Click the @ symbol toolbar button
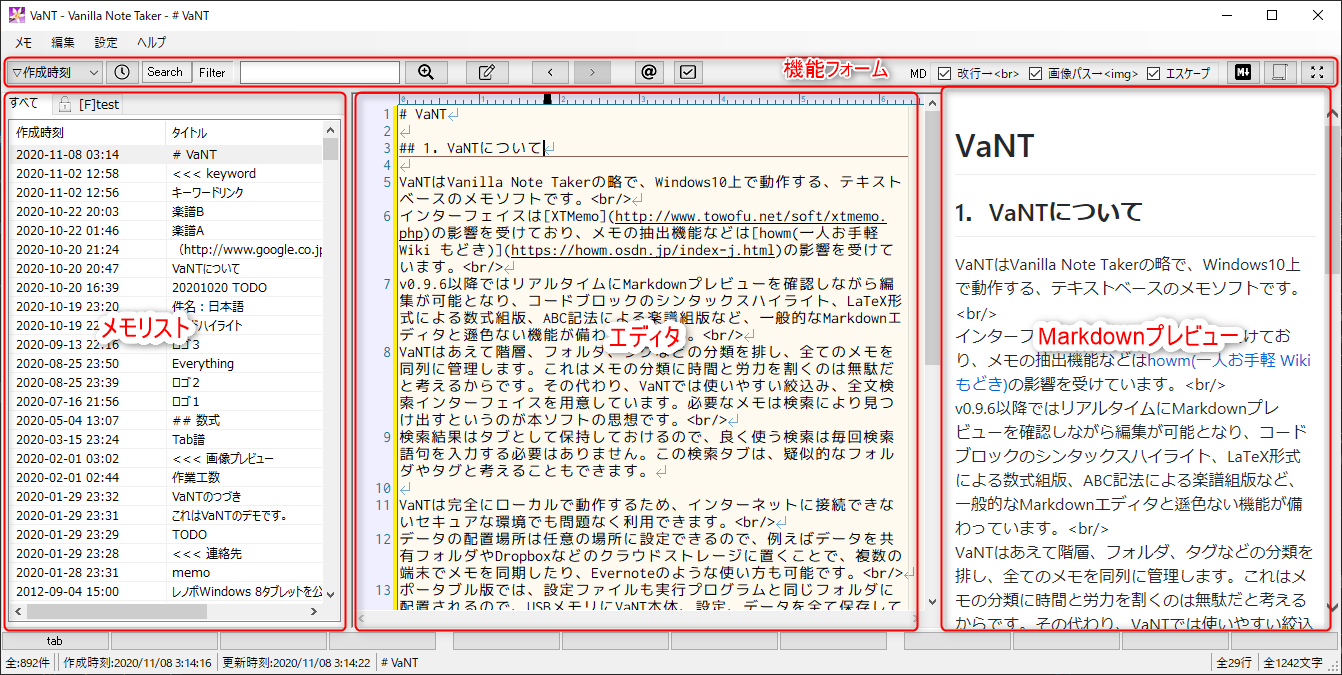The height and width of the screenshot is (675, 1342). [648, 72]
